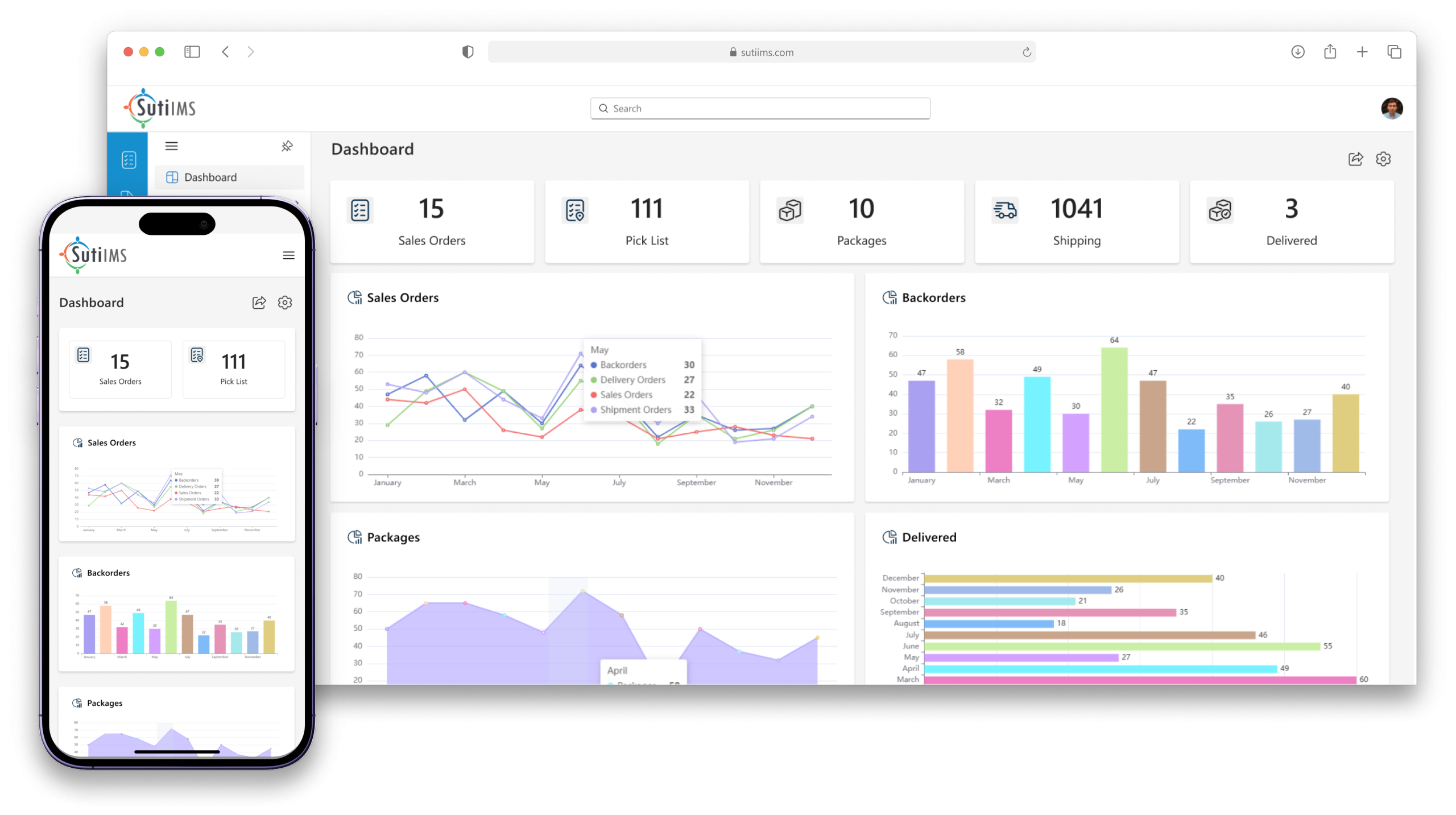Open Dashboard from the sidebar menu
The width and height of the screenshot is (1456, 815).
(x=210, y=177)
